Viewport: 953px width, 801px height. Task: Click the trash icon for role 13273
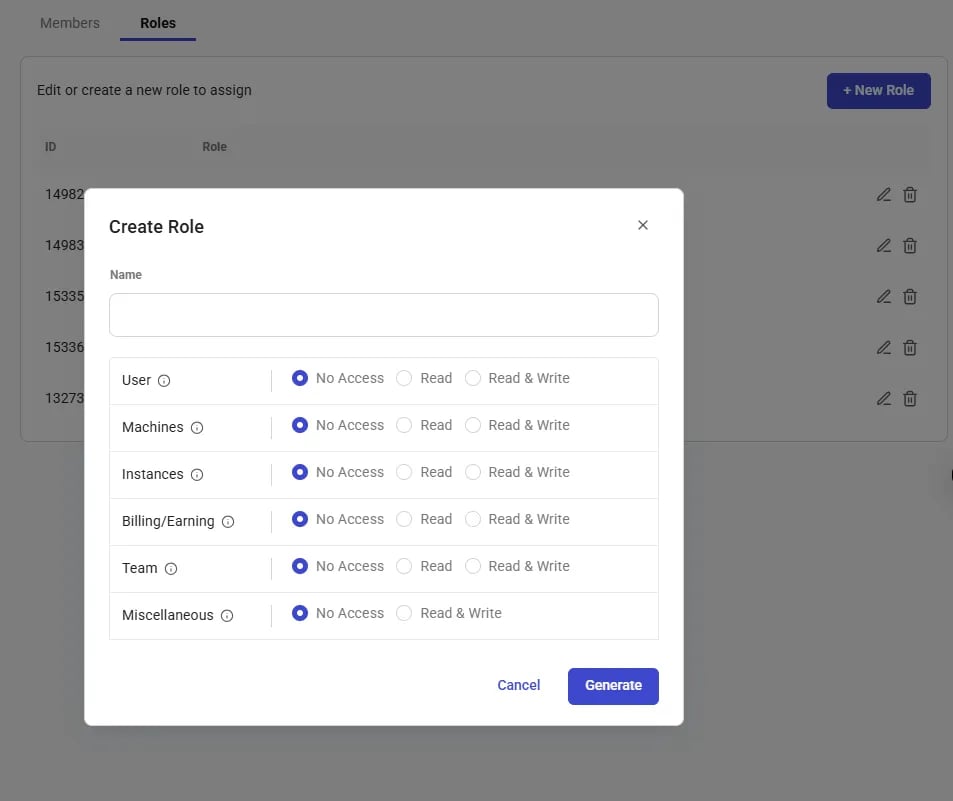(910, 399)
